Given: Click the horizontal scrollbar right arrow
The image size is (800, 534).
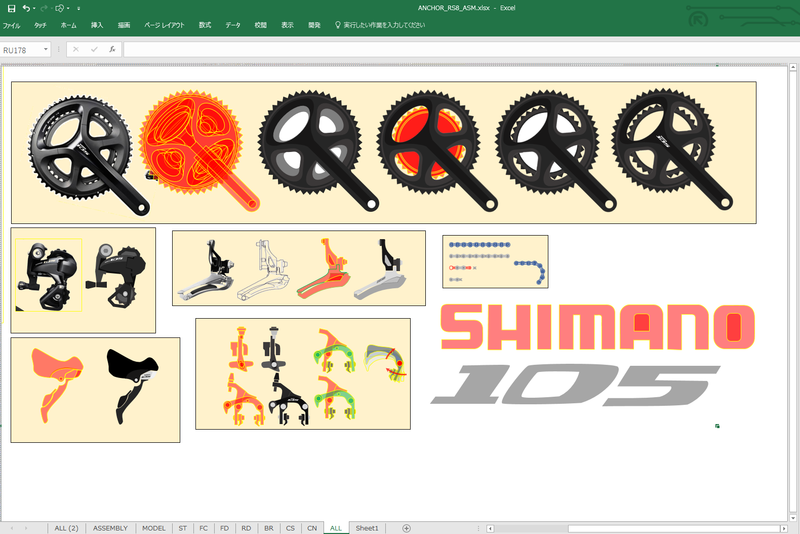Looking at the screenshot, I should tap(784, 528).
